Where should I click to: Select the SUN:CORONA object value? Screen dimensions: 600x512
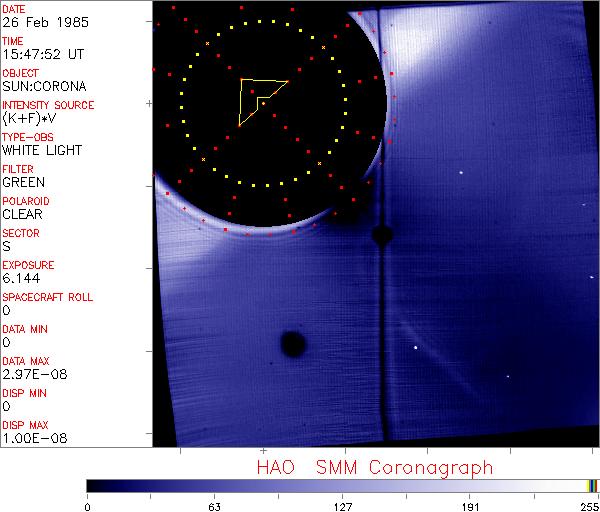[x=44, y=86]
